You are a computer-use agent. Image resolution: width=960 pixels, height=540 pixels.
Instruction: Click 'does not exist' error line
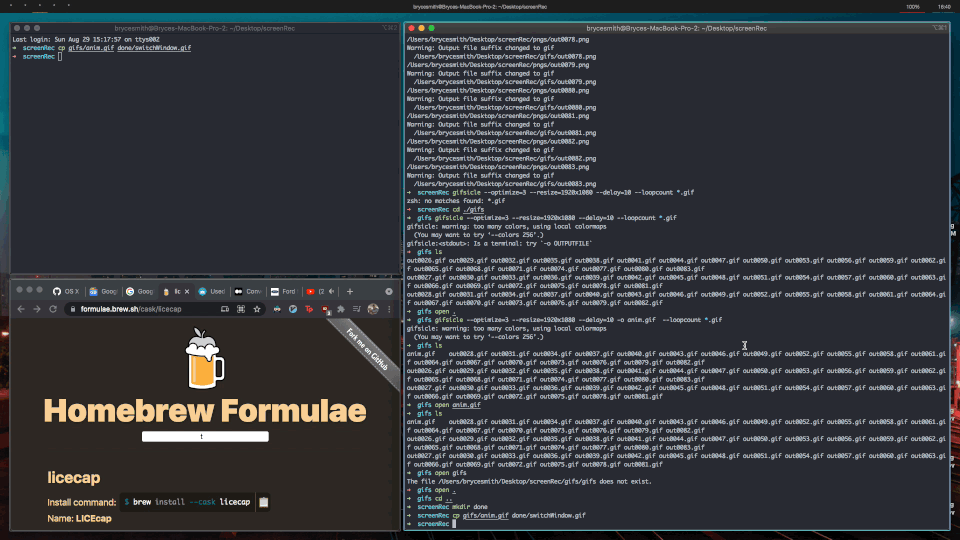(x=529, y=481)
